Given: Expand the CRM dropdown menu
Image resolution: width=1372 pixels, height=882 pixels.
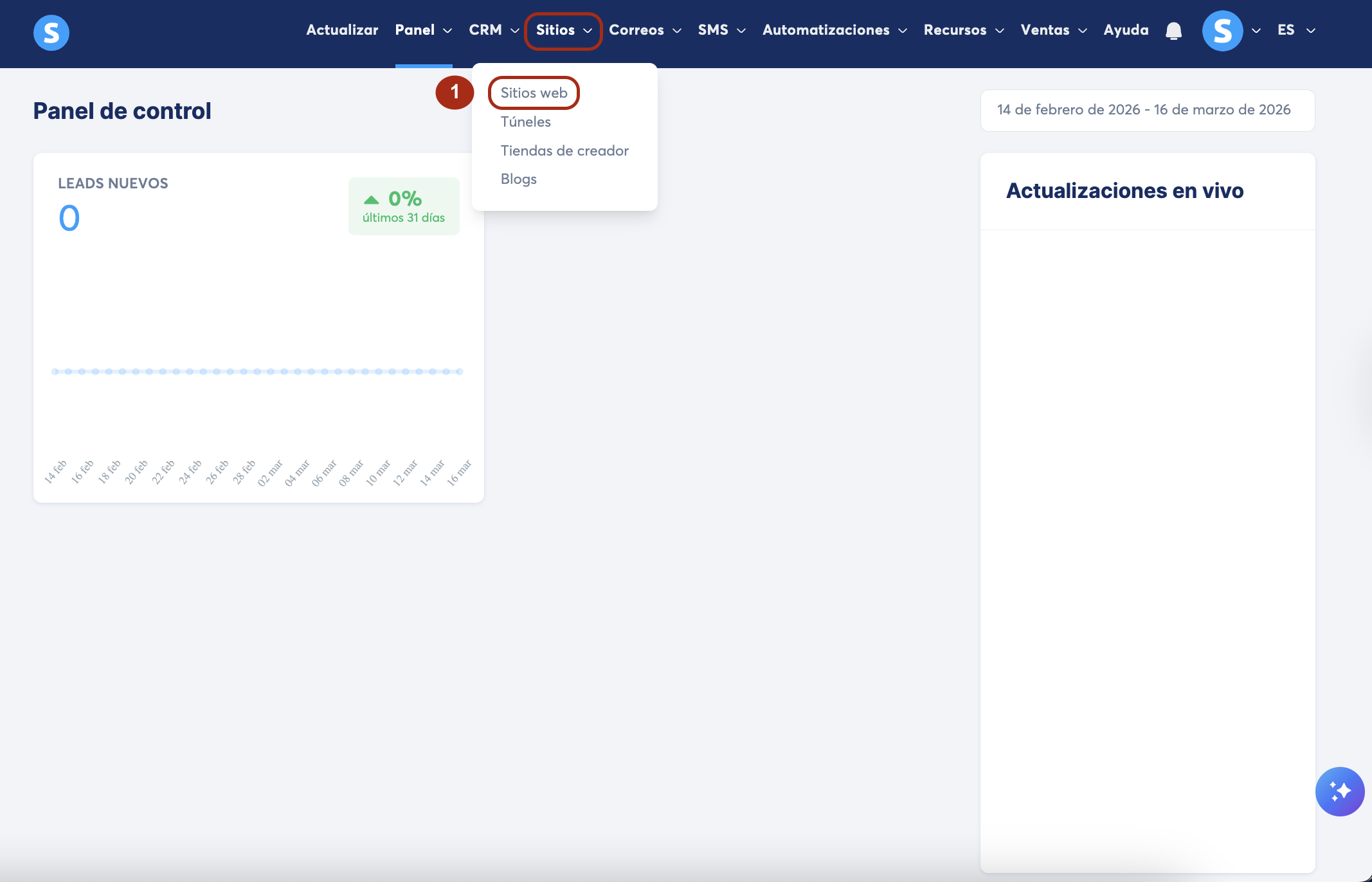Looking at the screenshot, I should click(493, 30).
